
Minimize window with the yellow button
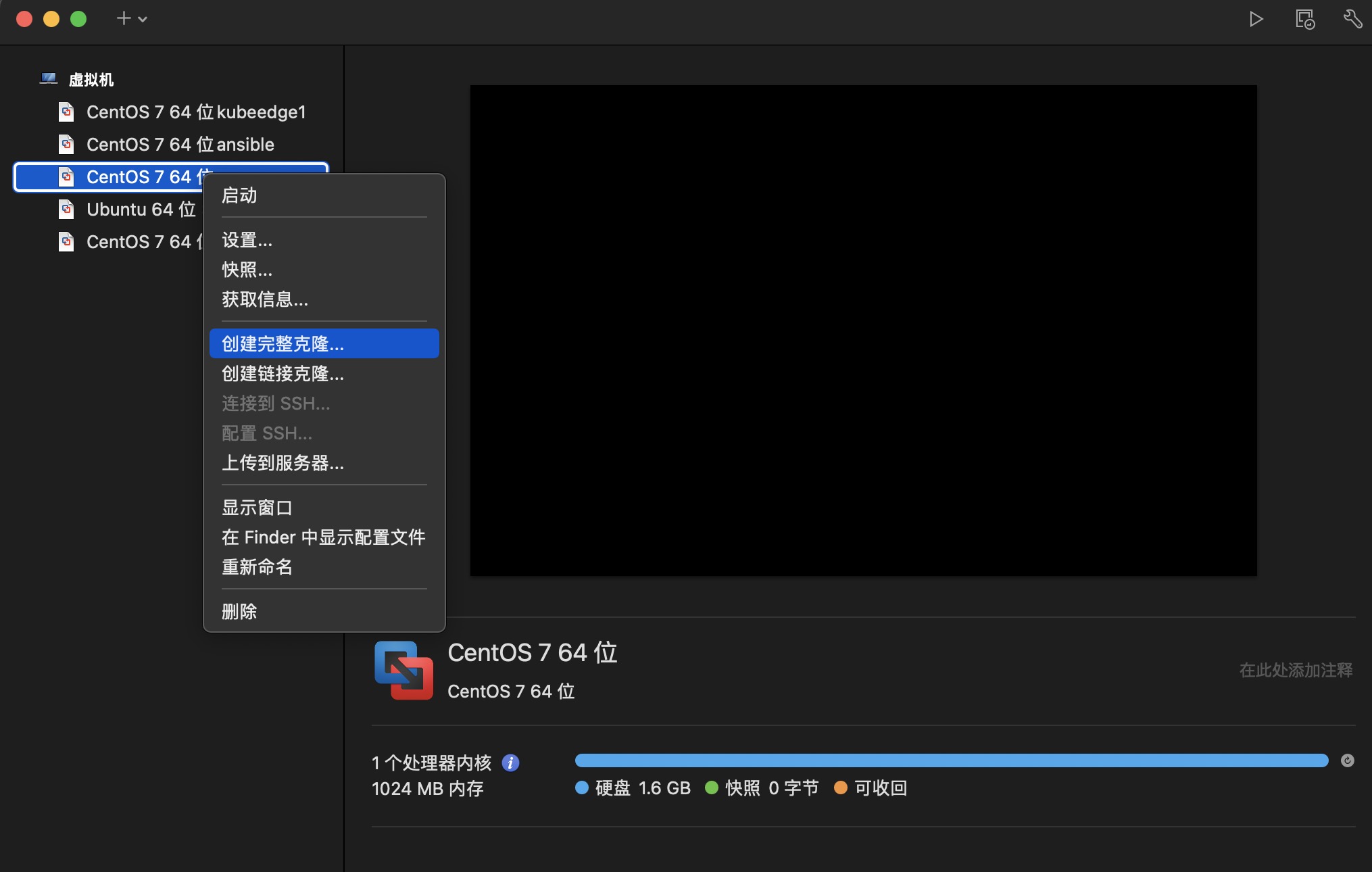click(x=51, y=19)
